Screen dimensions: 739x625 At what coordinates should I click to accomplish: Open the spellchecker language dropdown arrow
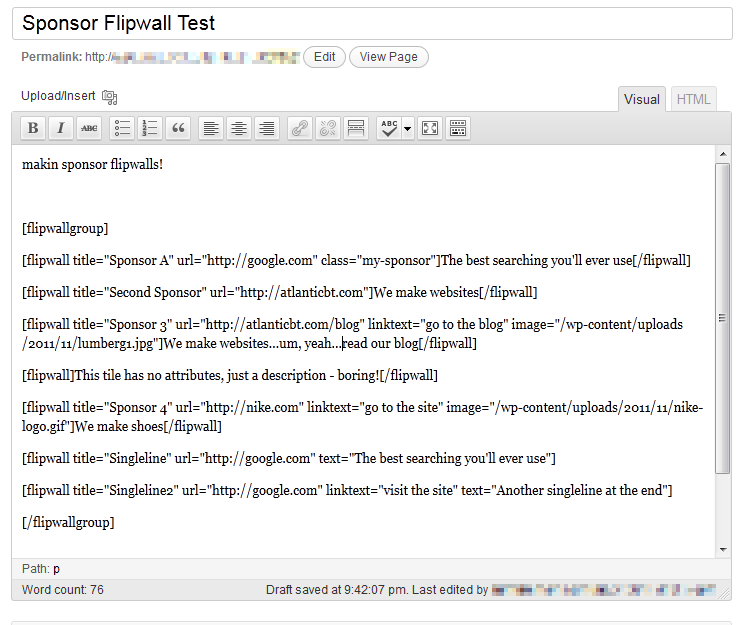pos(408,128)
